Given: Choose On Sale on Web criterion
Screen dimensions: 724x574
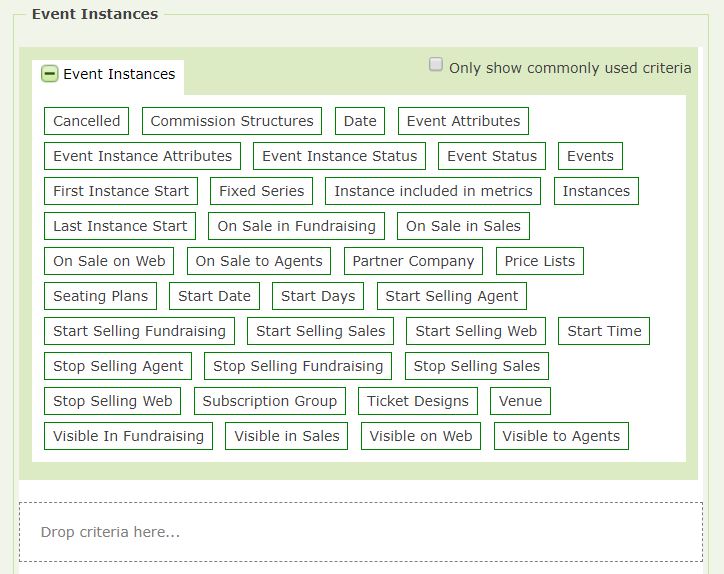Looking at the screenshot, I should [109, 261].
